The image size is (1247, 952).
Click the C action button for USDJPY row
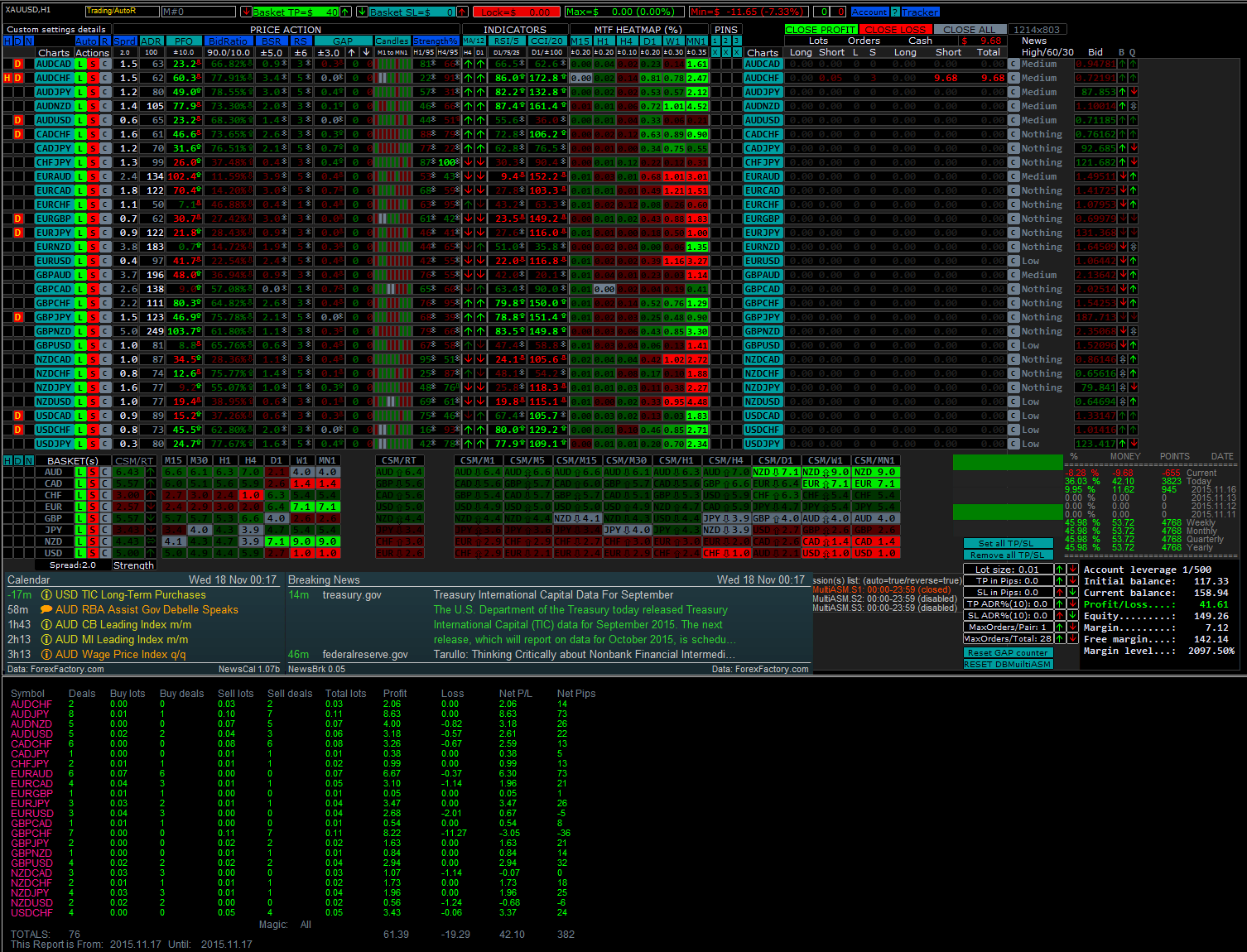(x=105, y=444)
